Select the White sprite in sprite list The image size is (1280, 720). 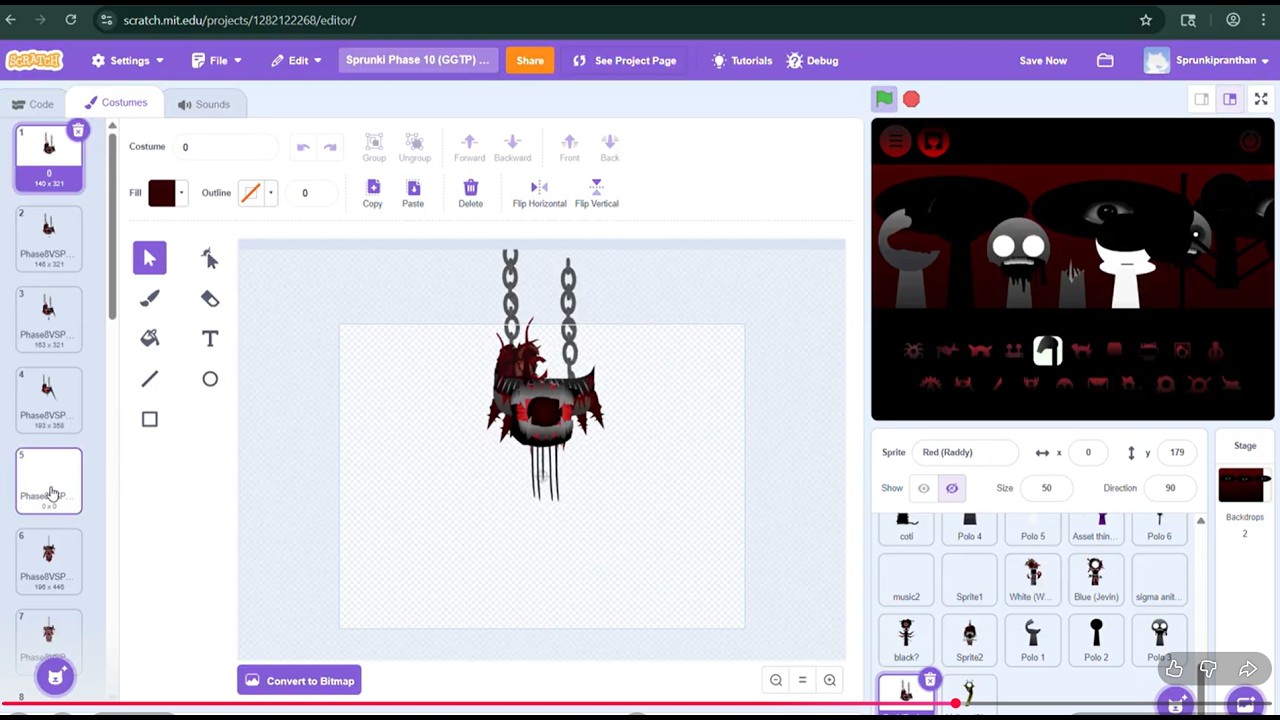click(1033, 581)
